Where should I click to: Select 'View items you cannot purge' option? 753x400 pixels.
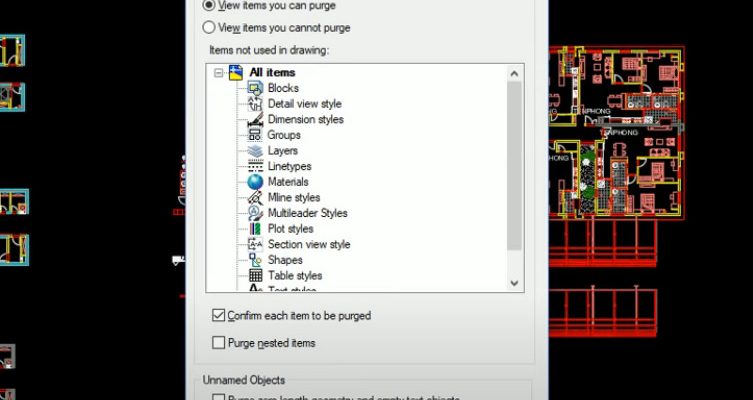(209, 28)
